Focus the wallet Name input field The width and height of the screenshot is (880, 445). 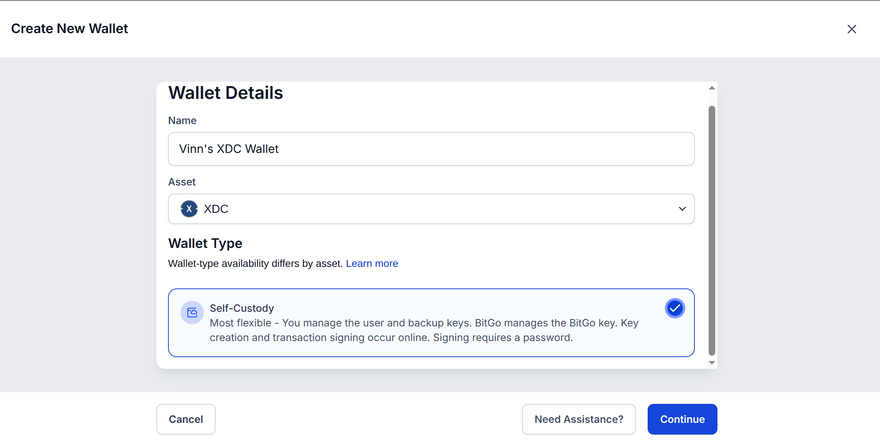[x=430, y=149]
